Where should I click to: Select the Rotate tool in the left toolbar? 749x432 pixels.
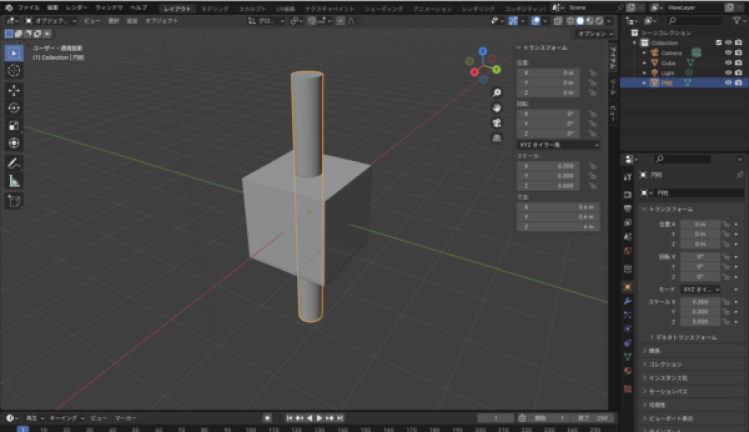[x=14, y=108]
